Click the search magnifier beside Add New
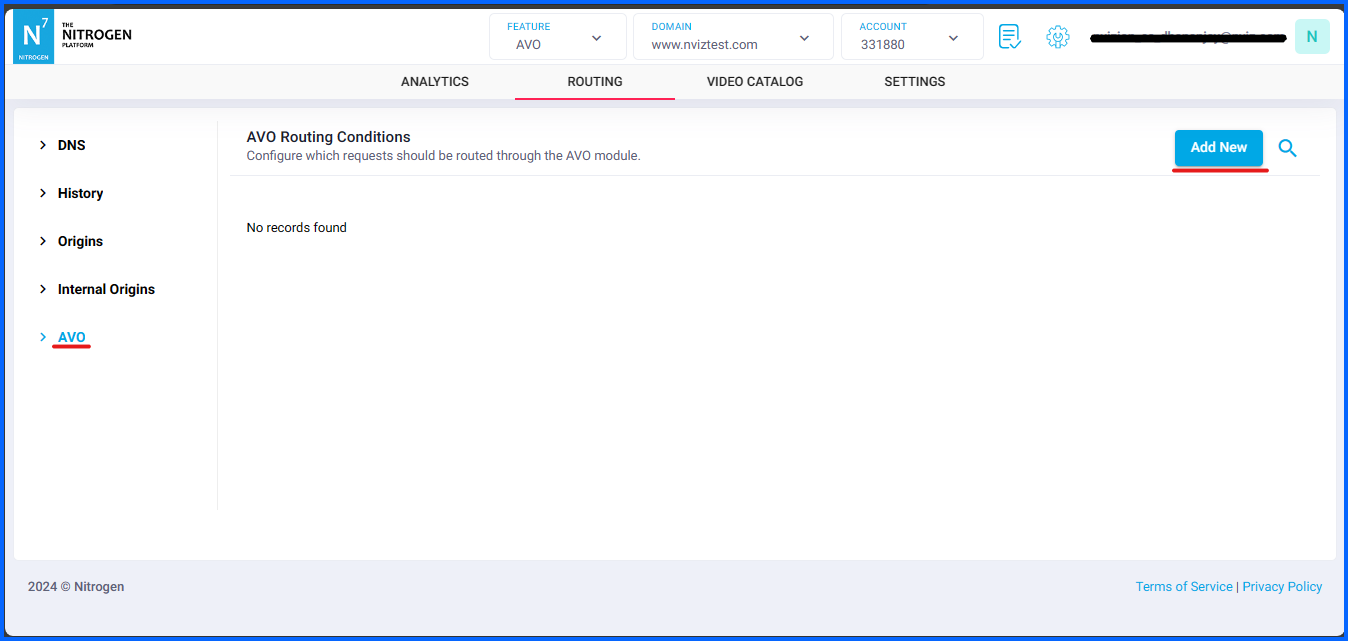 click(1287, 147)
